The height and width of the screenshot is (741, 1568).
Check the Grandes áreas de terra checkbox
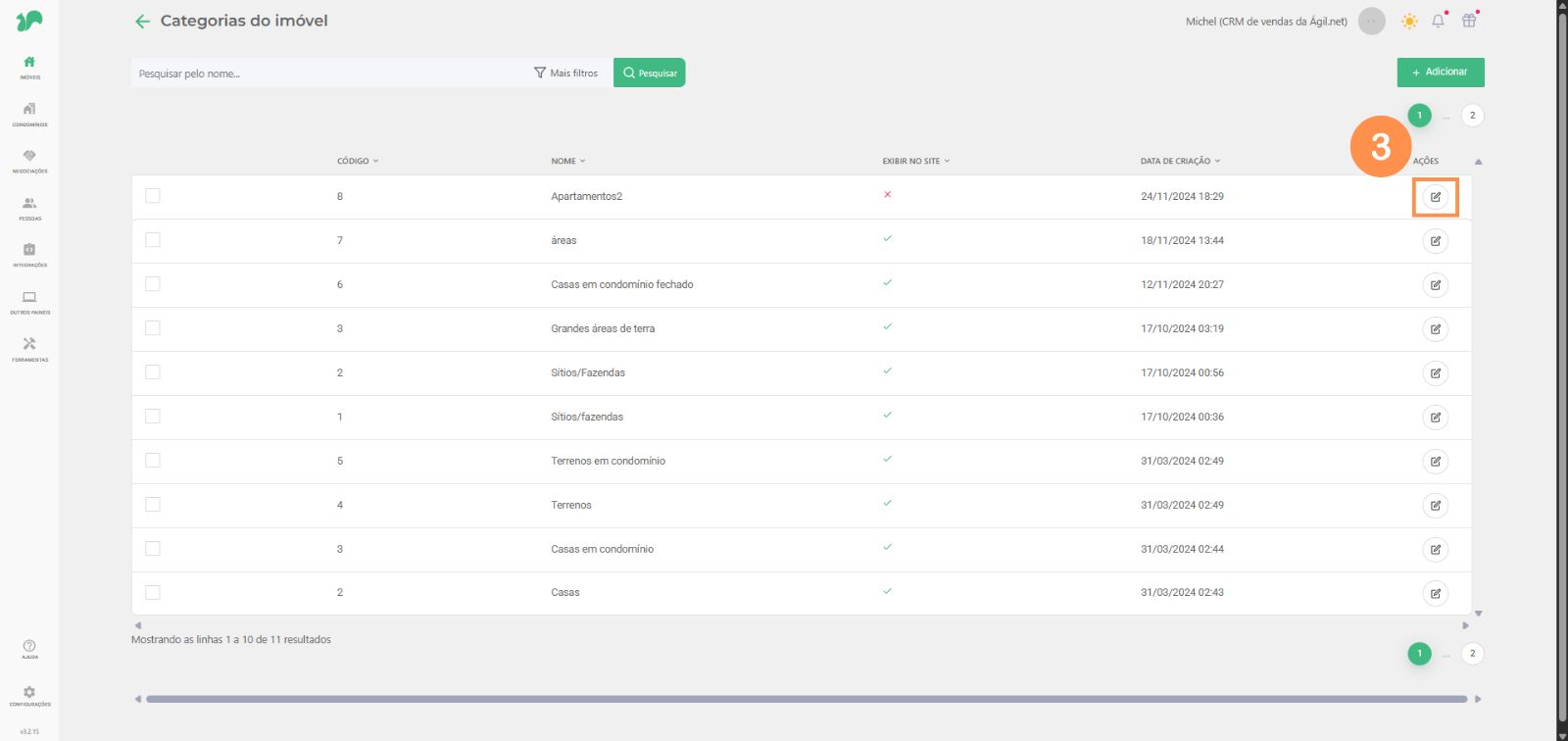153,328
